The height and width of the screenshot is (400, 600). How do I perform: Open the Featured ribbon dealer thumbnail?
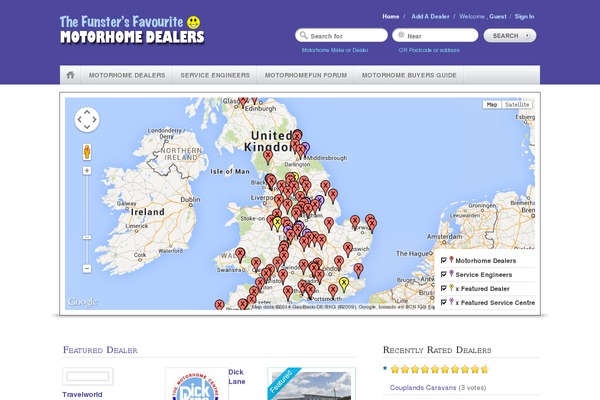tap(311, 384)
